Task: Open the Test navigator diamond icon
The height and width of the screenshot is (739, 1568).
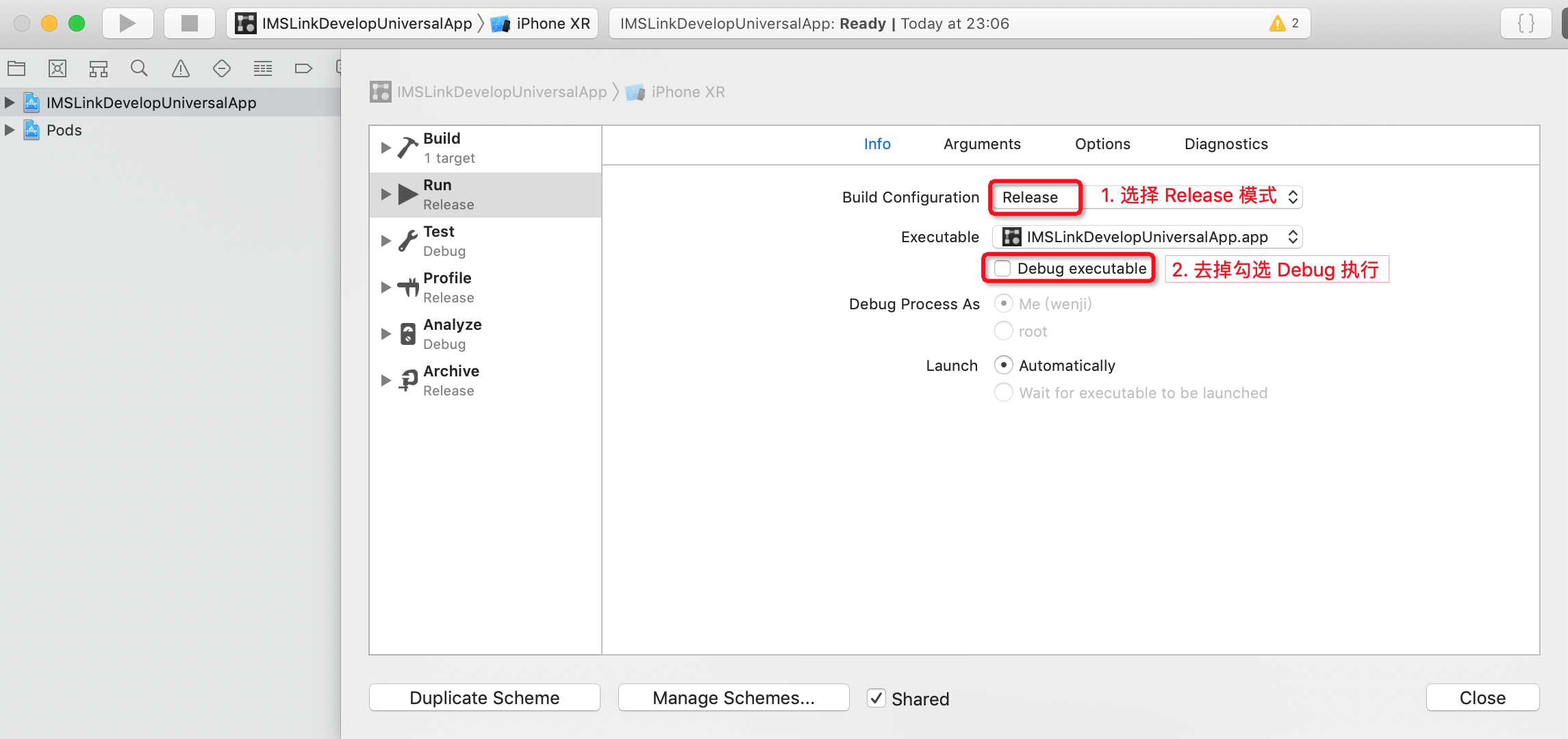Action: [222, 68]
